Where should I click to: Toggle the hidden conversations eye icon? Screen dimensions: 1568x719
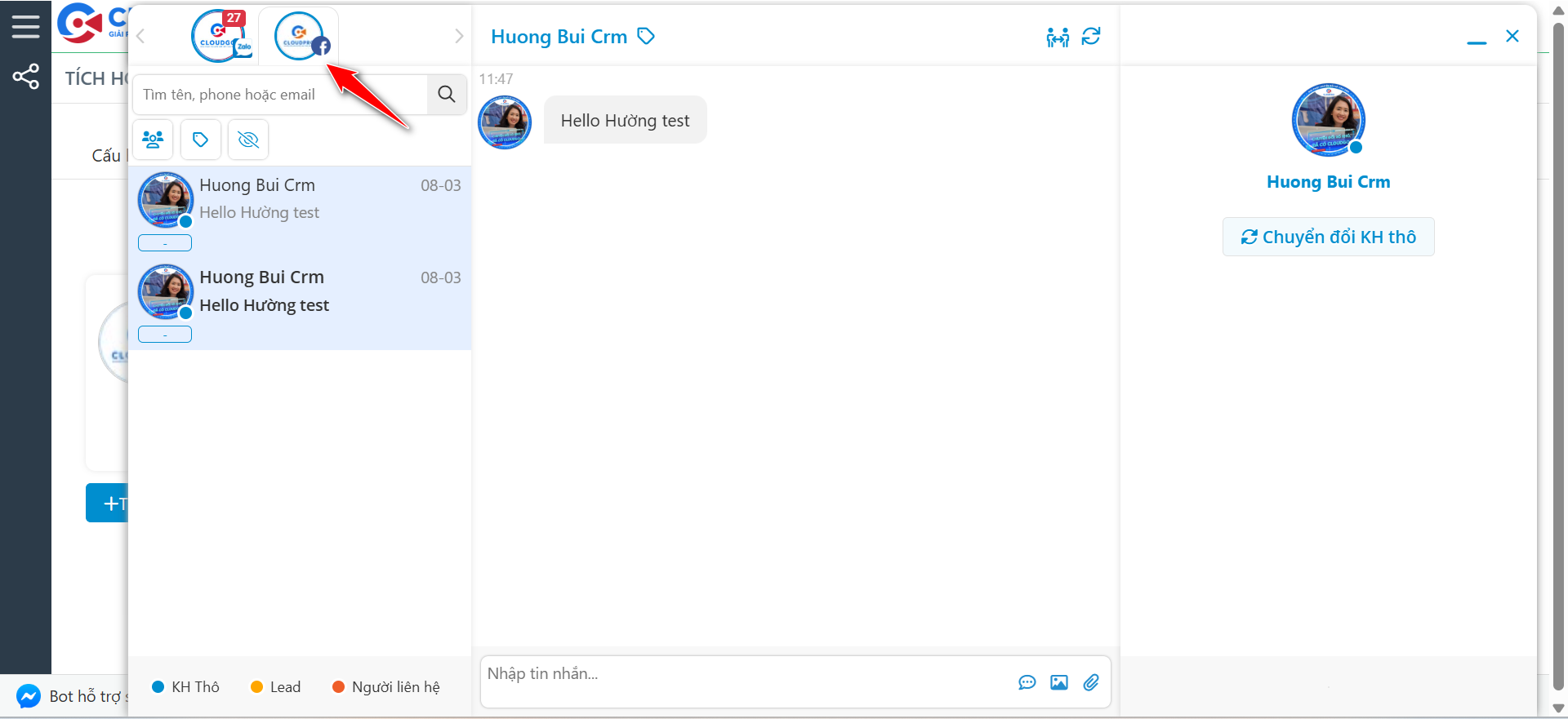(248, 140)
